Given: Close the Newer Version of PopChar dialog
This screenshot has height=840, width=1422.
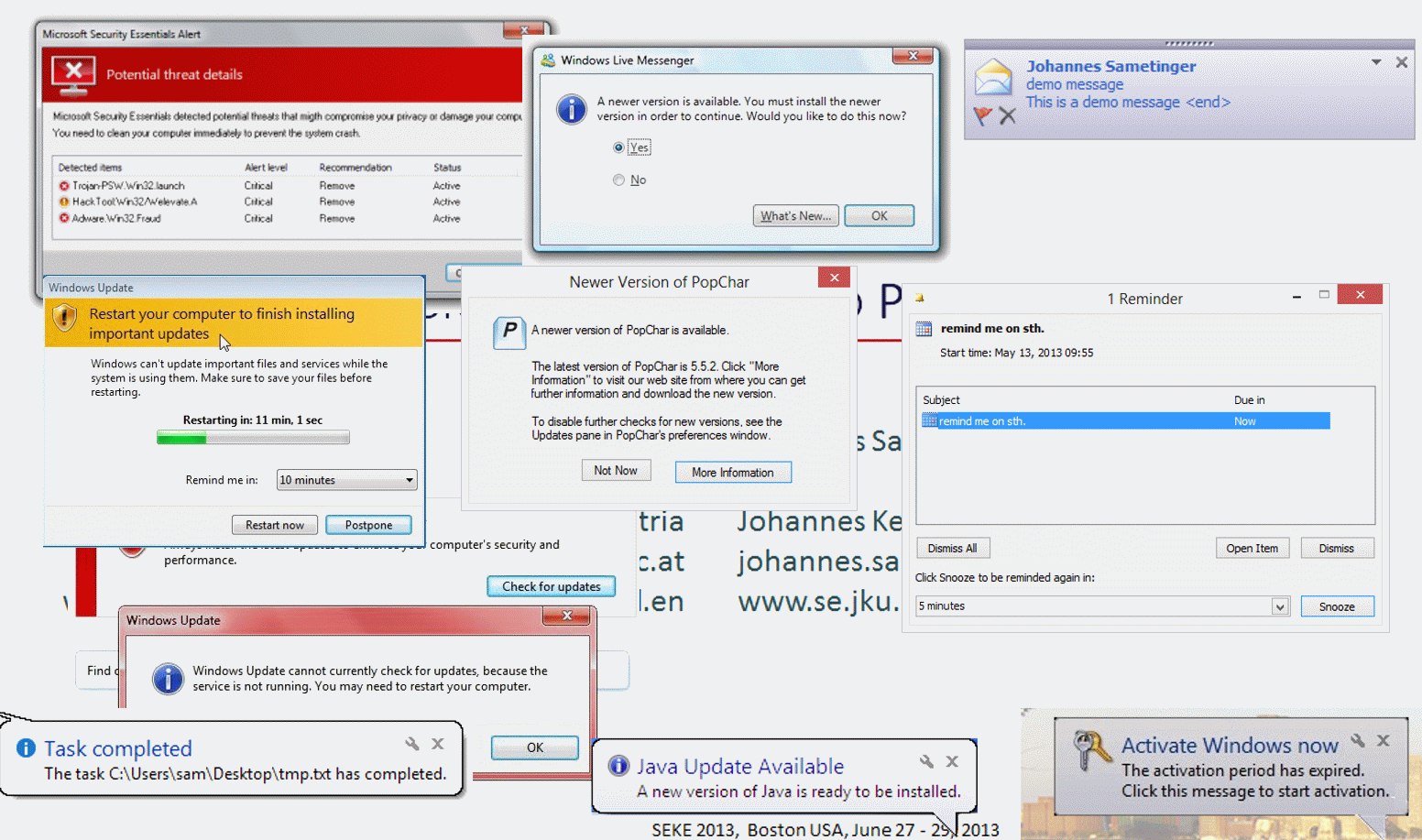Looking at the screenshot, I should point(834,278).
